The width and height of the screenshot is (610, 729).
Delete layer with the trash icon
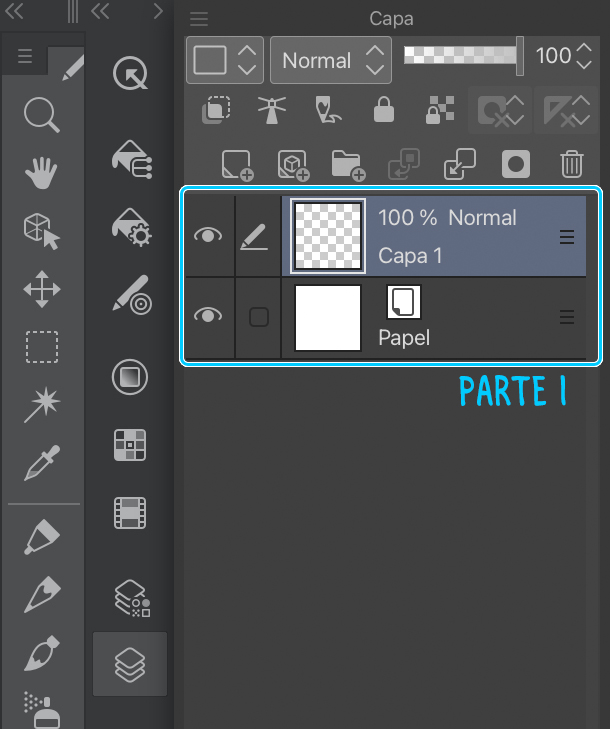[571, 164]
